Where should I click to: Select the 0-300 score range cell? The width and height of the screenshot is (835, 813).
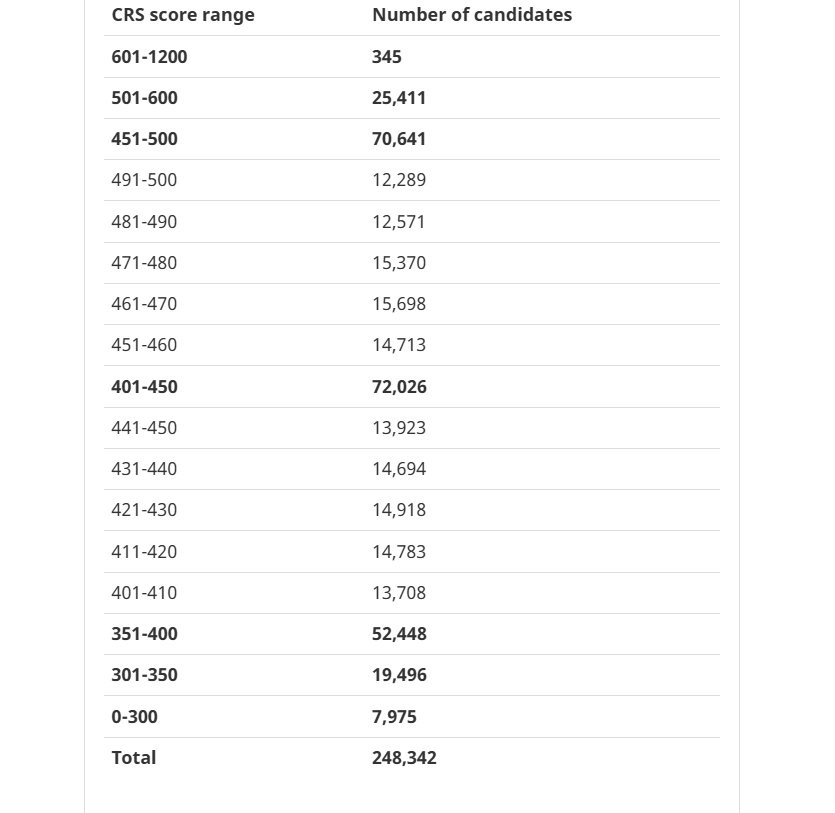coord(134,717)
